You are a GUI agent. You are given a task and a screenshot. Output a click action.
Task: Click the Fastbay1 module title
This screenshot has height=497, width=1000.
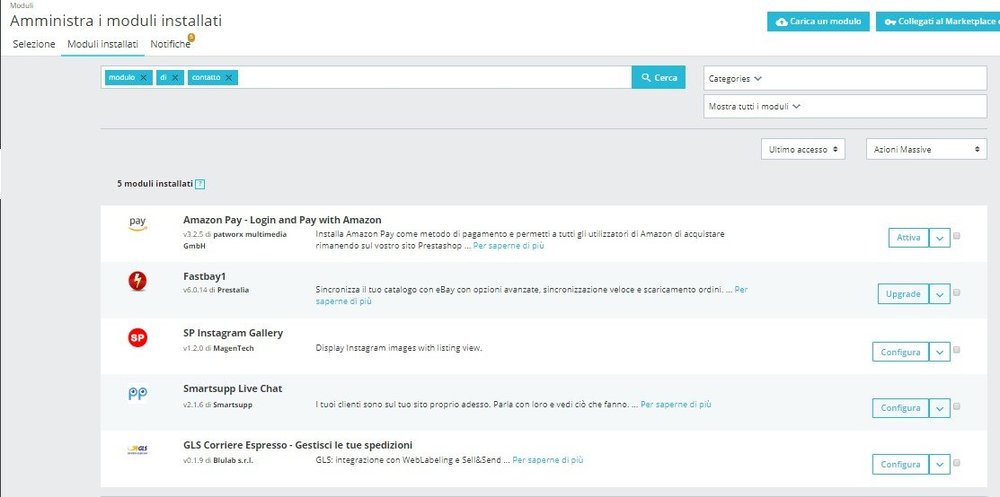(x=204, y=276)
